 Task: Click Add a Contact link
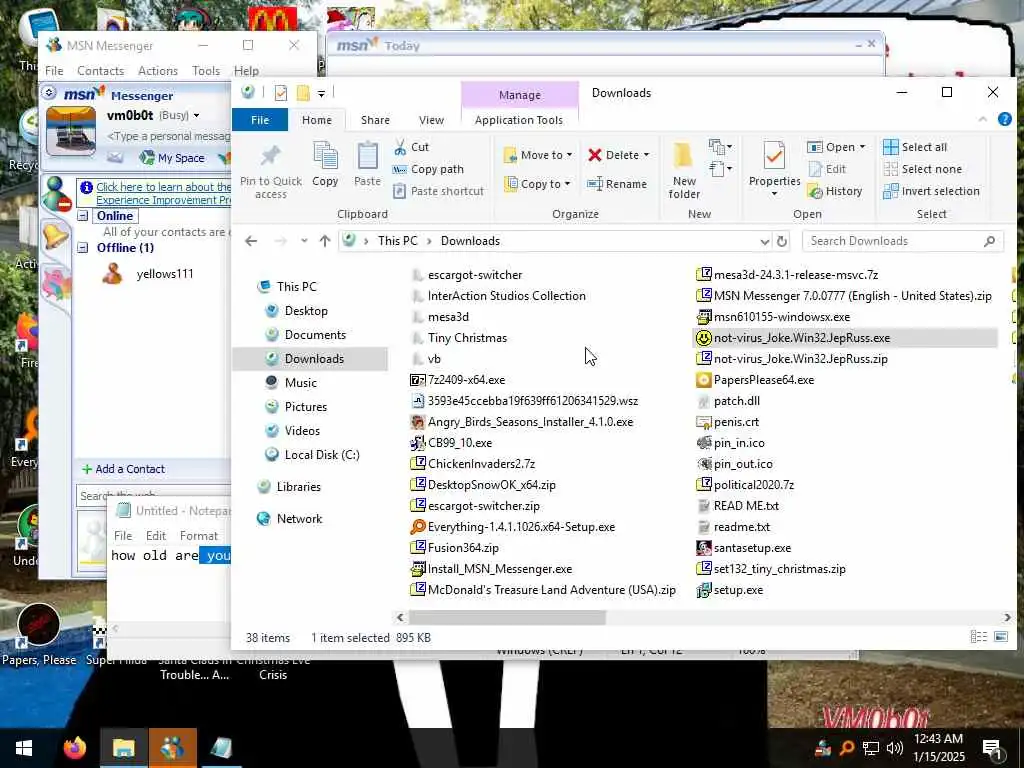[123, 469]
